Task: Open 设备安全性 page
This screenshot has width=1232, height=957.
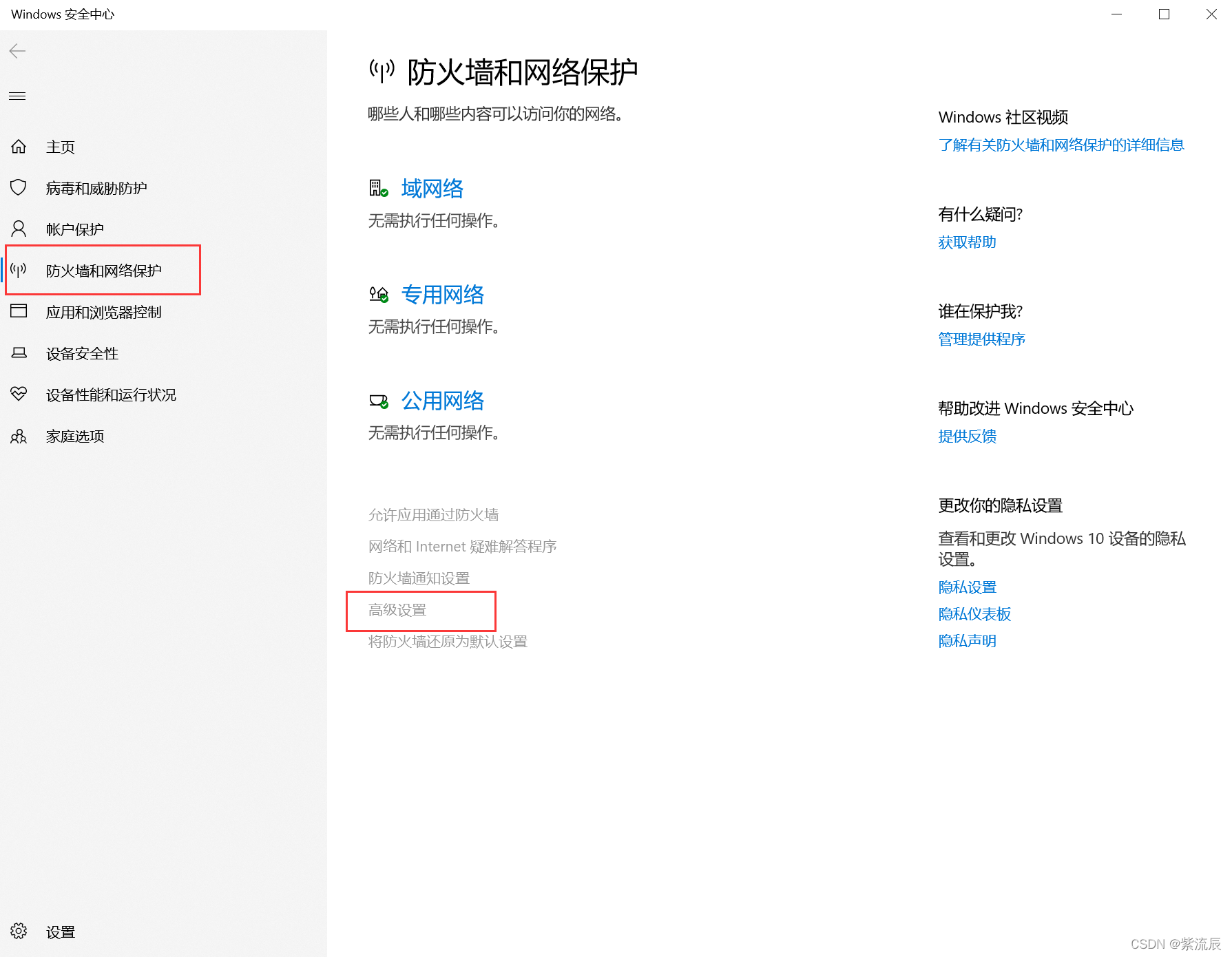Action: point(82,353)
